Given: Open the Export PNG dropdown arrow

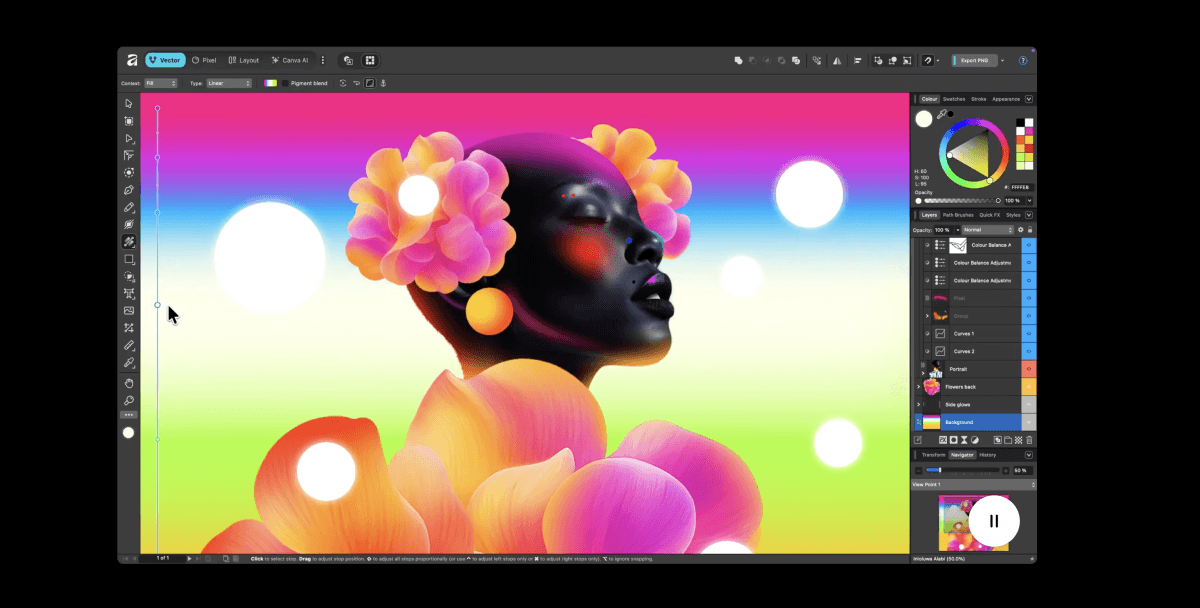Looking at the screenshot, I should click(x=1003, y=60).
